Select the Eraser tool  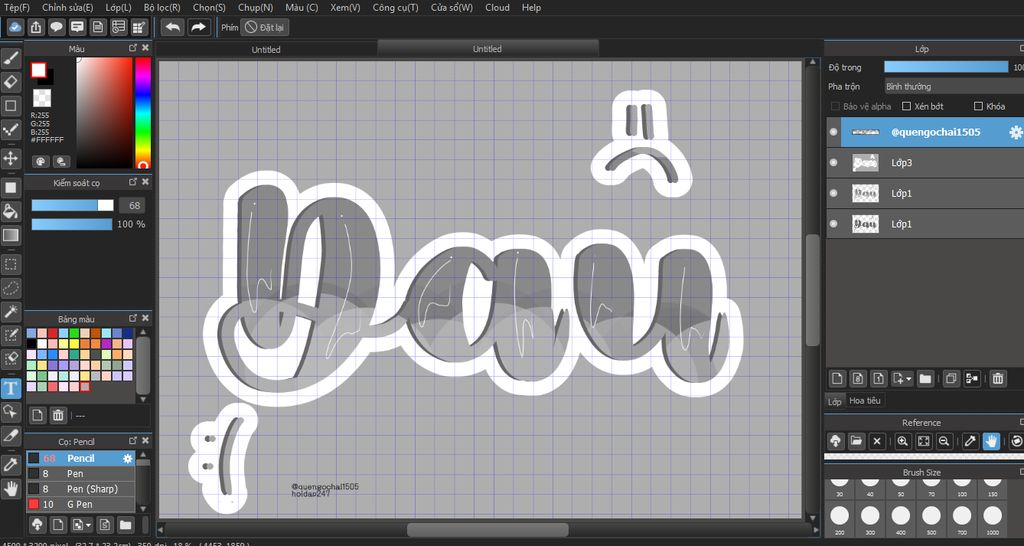click(11, 82)
